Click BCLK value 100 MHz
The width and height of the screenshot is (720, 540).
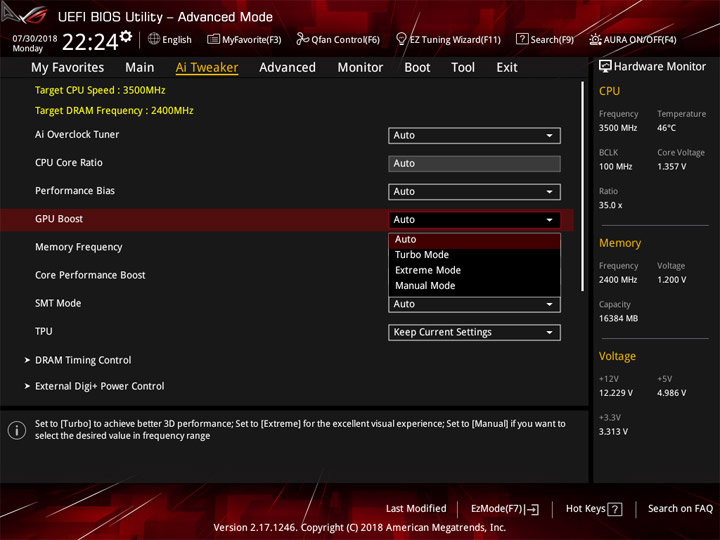pos(615,167)
